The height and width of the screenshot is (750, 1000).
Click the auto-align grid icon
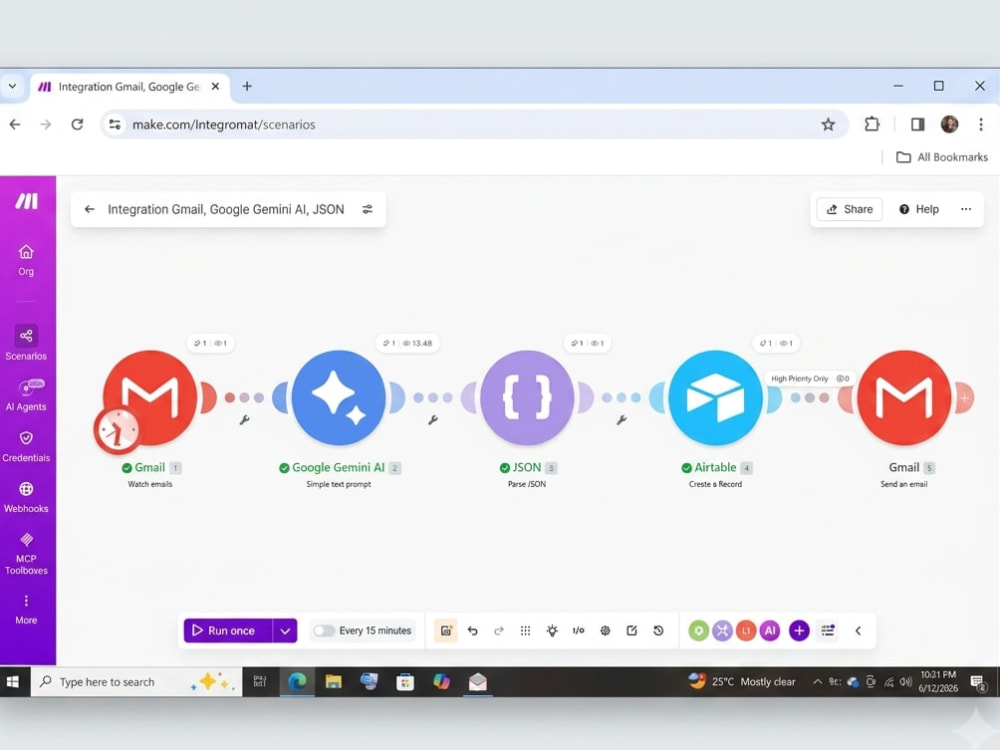click(526, 631)
